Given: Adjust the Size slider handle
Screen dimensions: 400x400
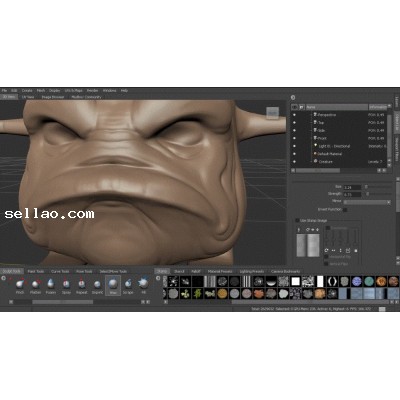Looking at the screenshot, I should [x=366, y=187].
